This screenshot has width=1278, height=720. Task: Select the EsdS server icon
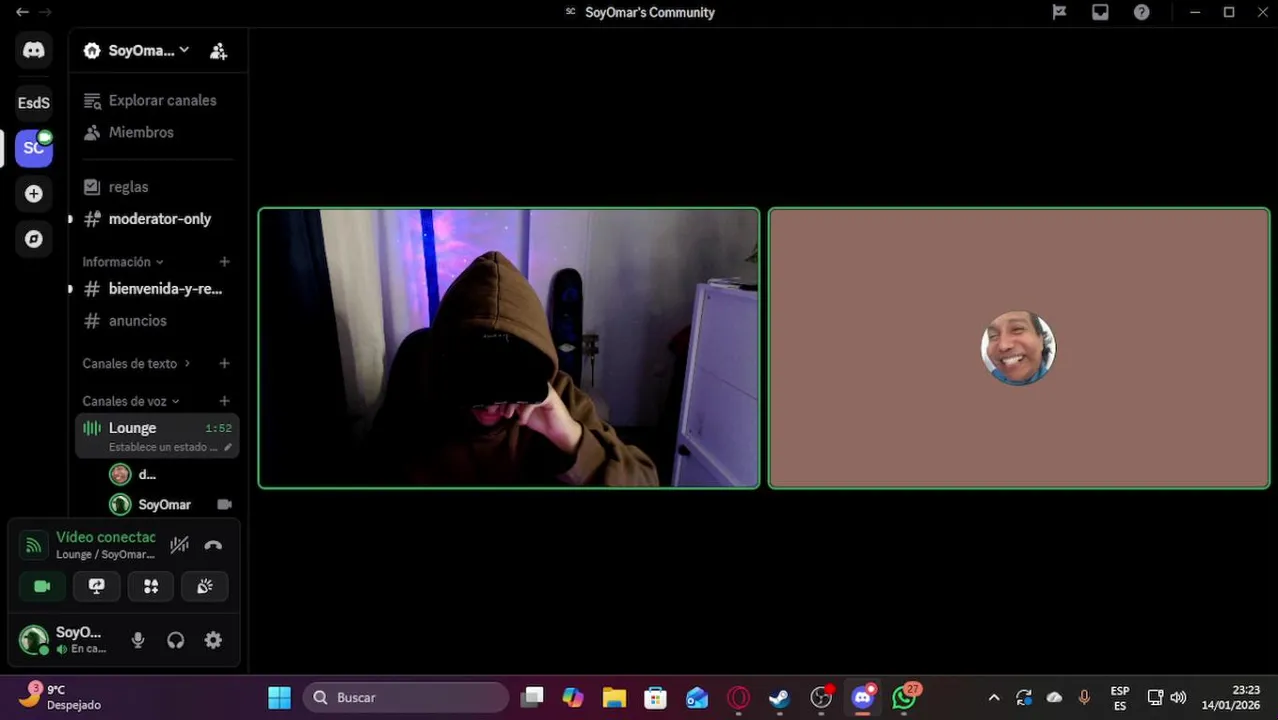tap(34, 102)
